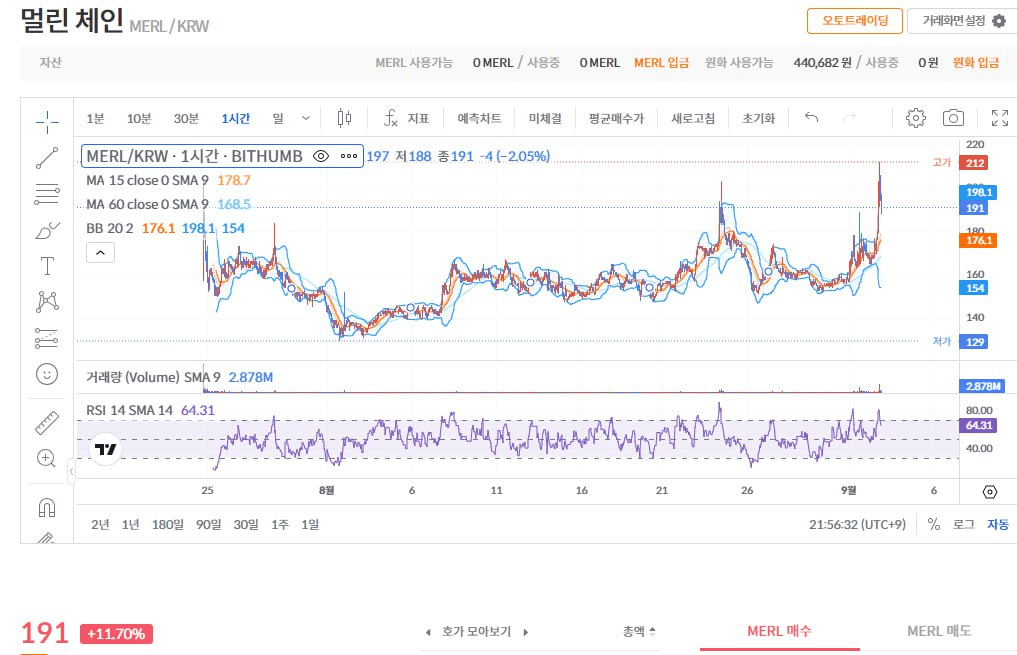The image size is (1017, 655).
Task: Set chart range to 2년
Action: tap(100, 524)
